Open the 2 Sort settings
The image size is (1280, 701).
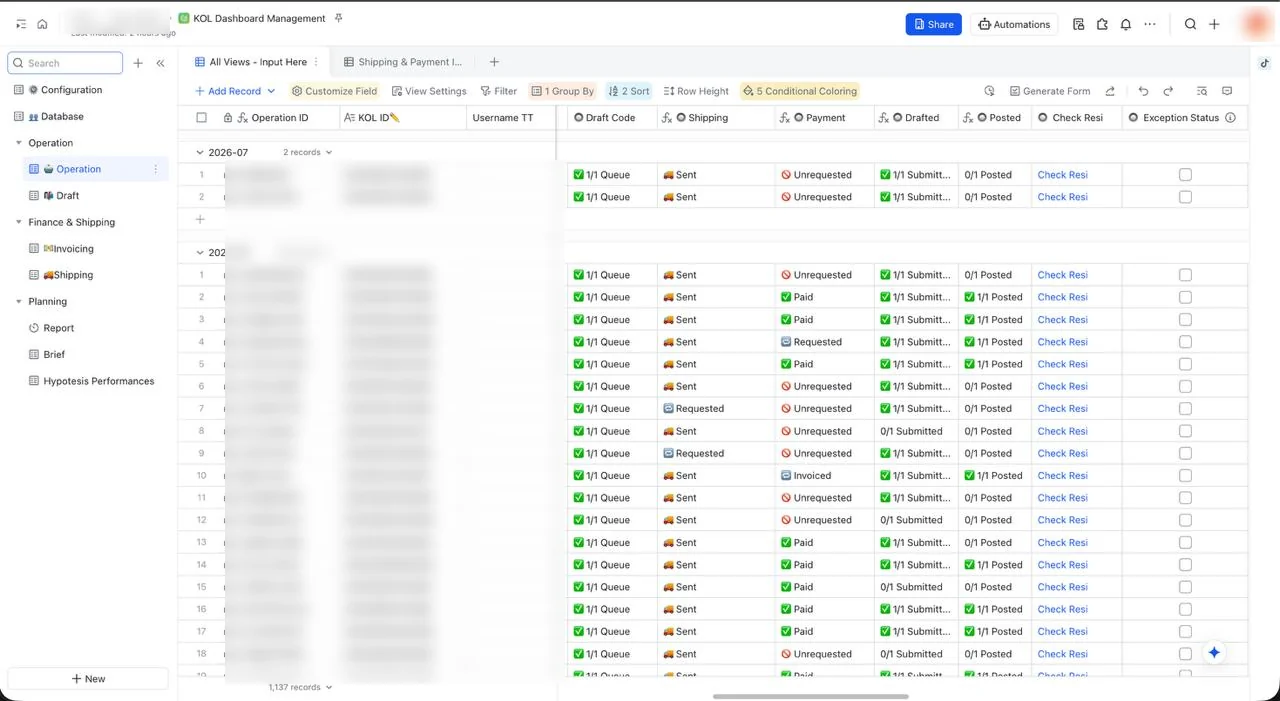(x=628, y=91)
